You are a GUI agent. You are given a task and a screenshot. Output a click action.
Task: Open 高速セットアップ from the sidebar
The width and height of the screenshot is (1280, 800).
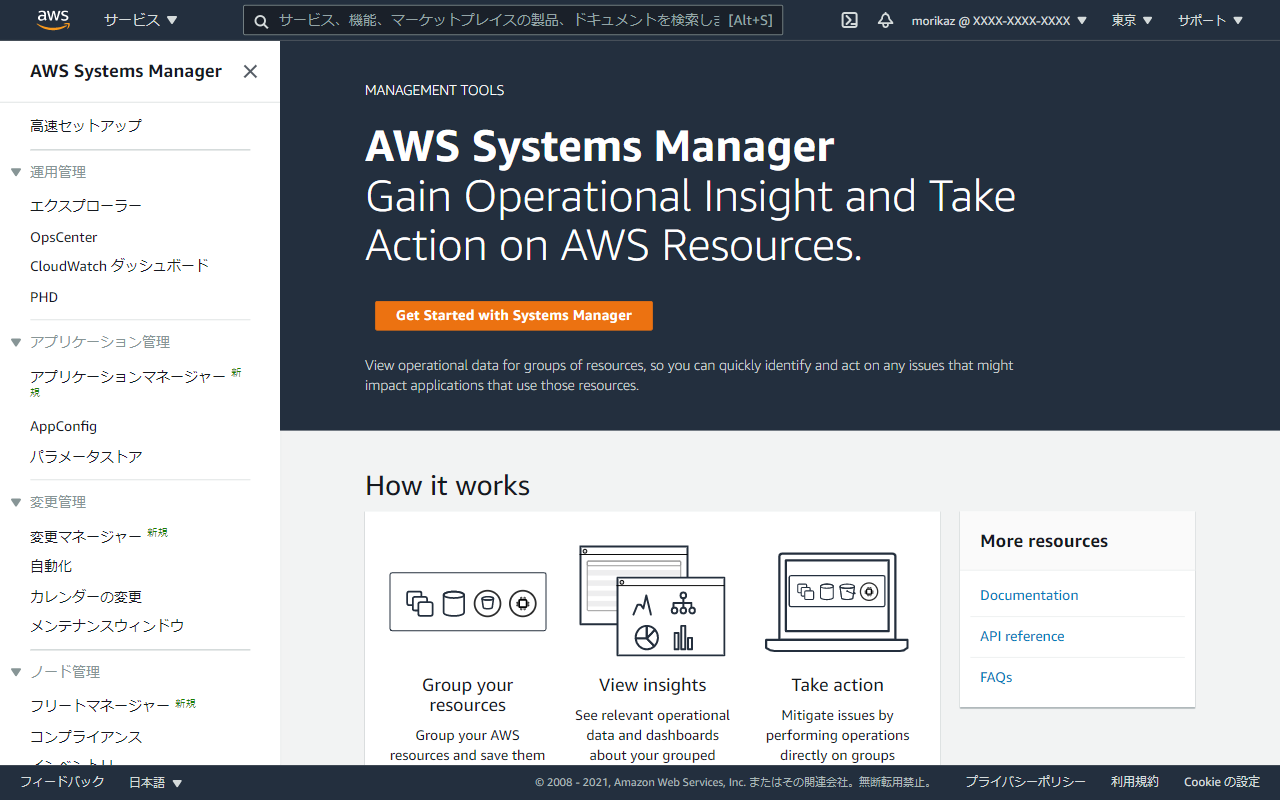click(x=86, y=125)
